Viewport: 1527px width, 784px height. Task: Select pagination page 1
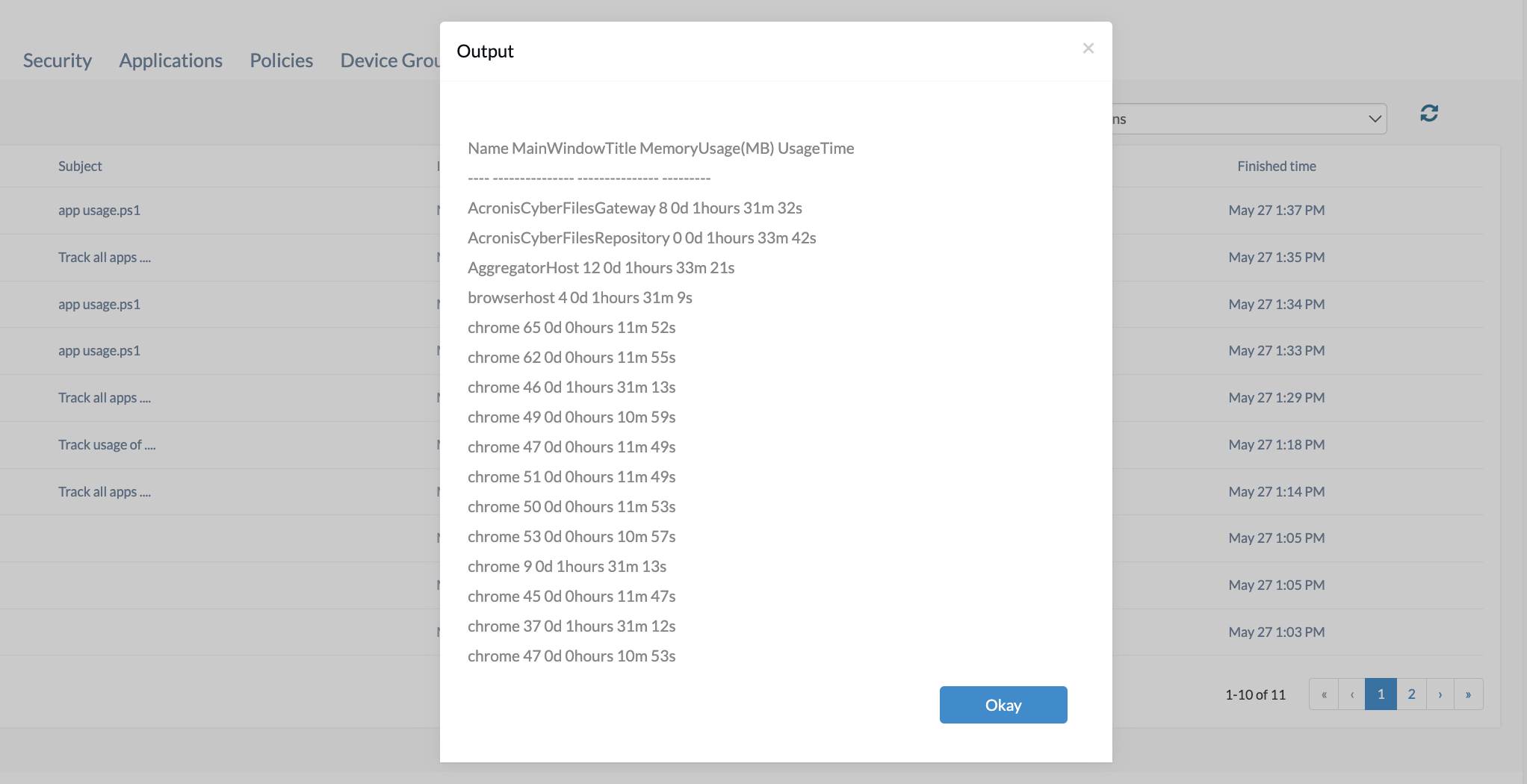click(x=1381, y=694)
